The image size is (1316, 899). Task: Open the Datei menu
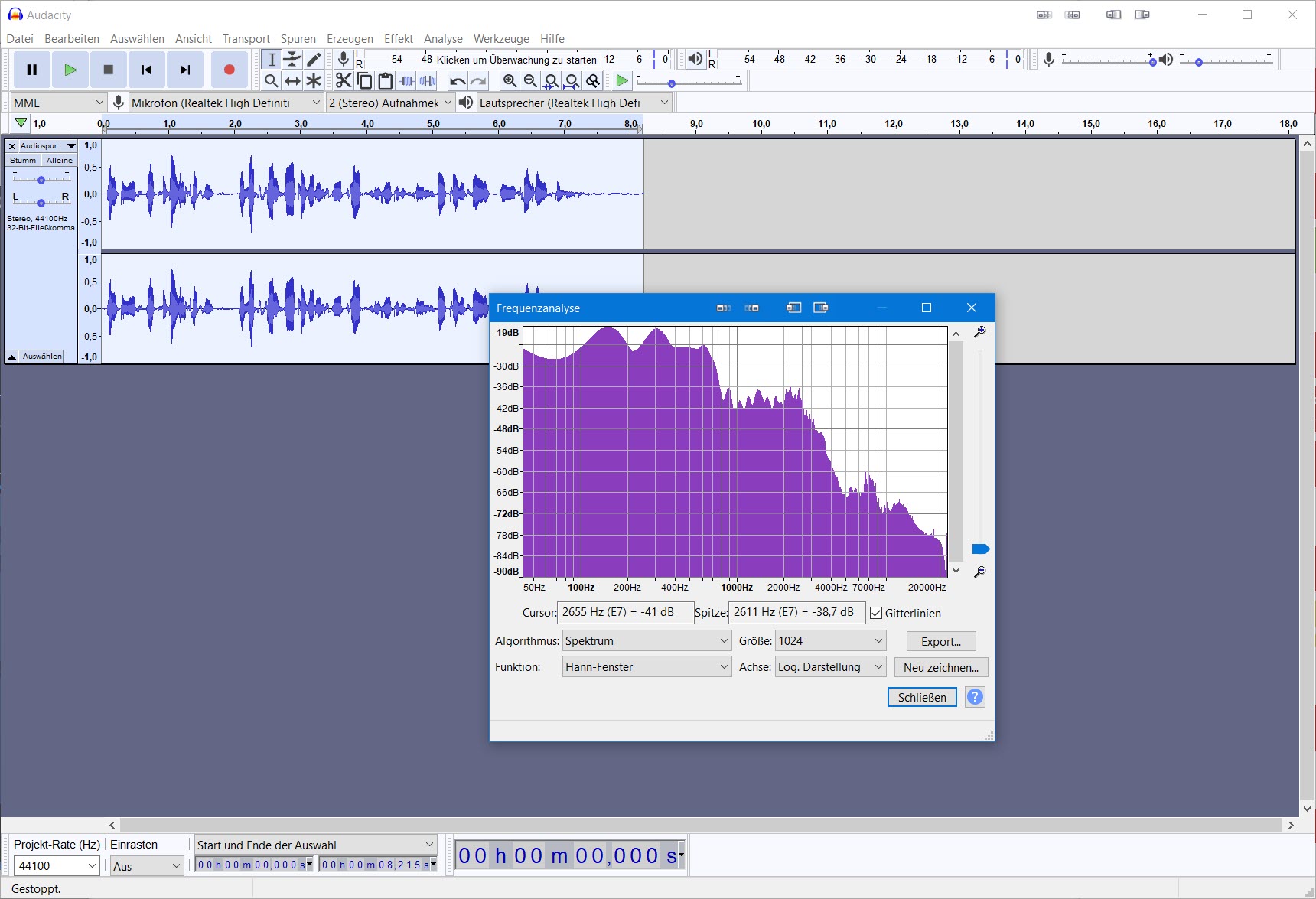click(x=20, y=39)
